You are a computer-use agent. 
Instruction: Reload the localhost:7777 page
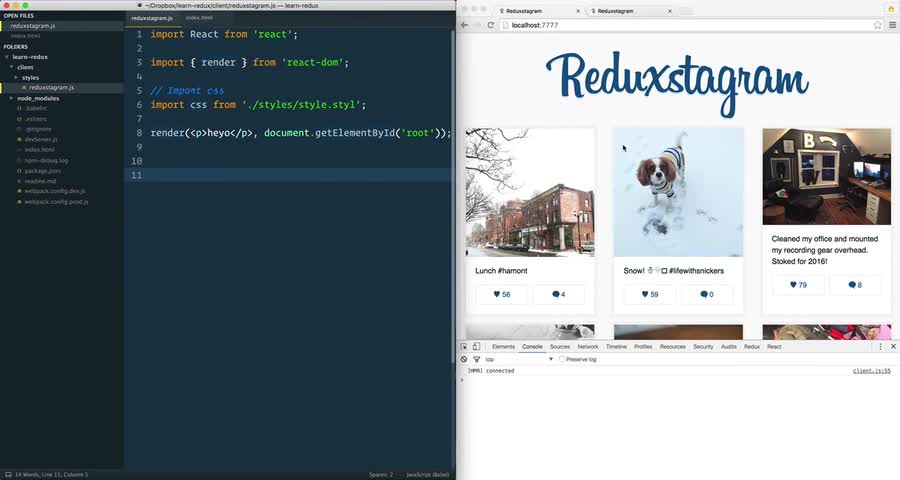click(491, 25)
